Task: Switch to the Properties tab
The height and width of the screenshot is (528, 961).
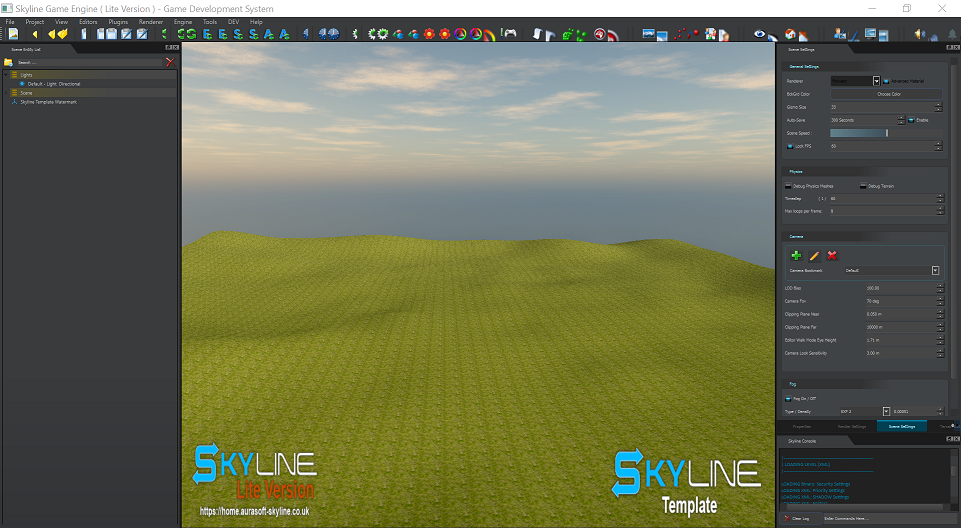Action: [802, 426]
